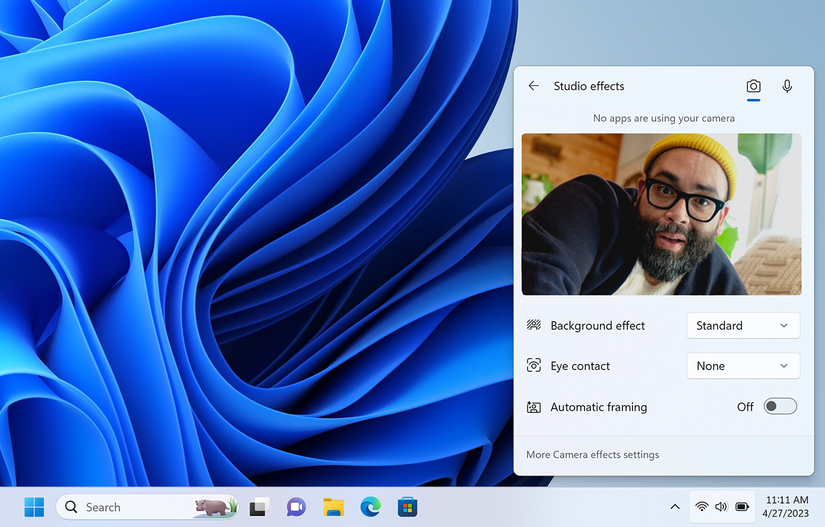
Task: Switch to the microphone effects tab
Action: [787, 87]
